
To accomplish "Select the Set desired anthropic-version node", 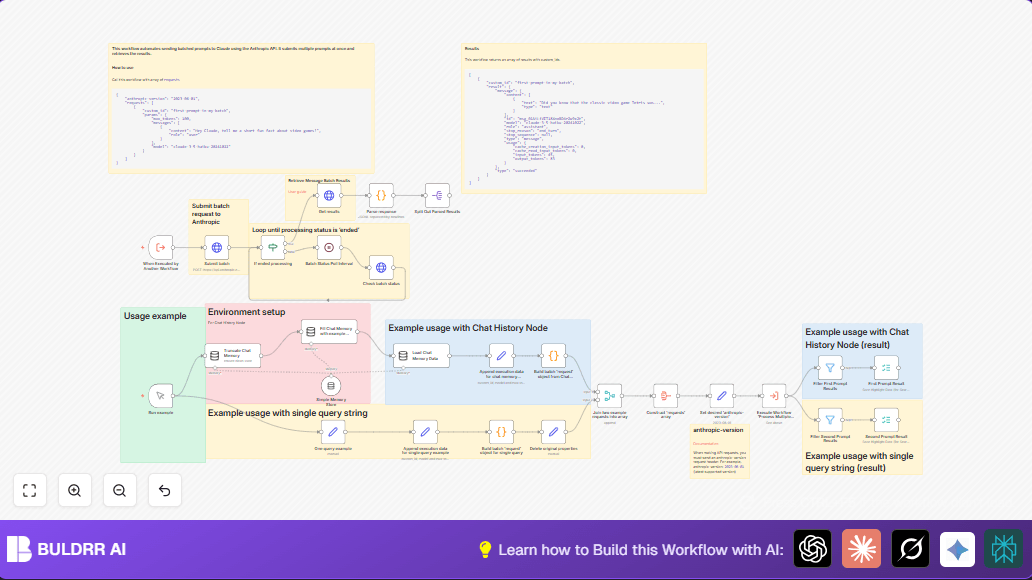I will click(721, 396).
